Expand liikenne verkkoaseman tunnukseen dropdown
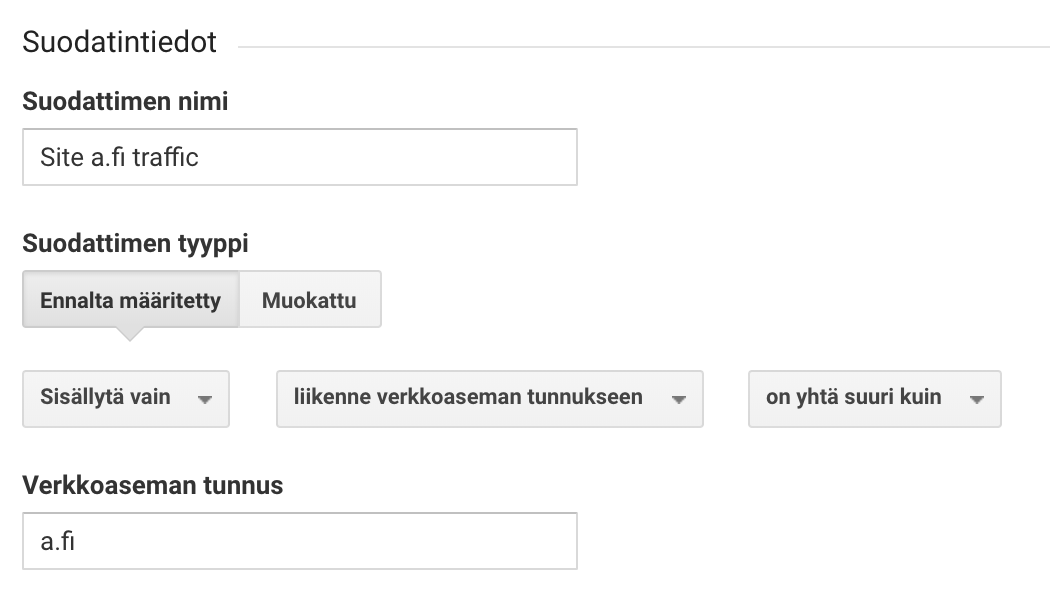1050x606 pixels. [490, 398]
